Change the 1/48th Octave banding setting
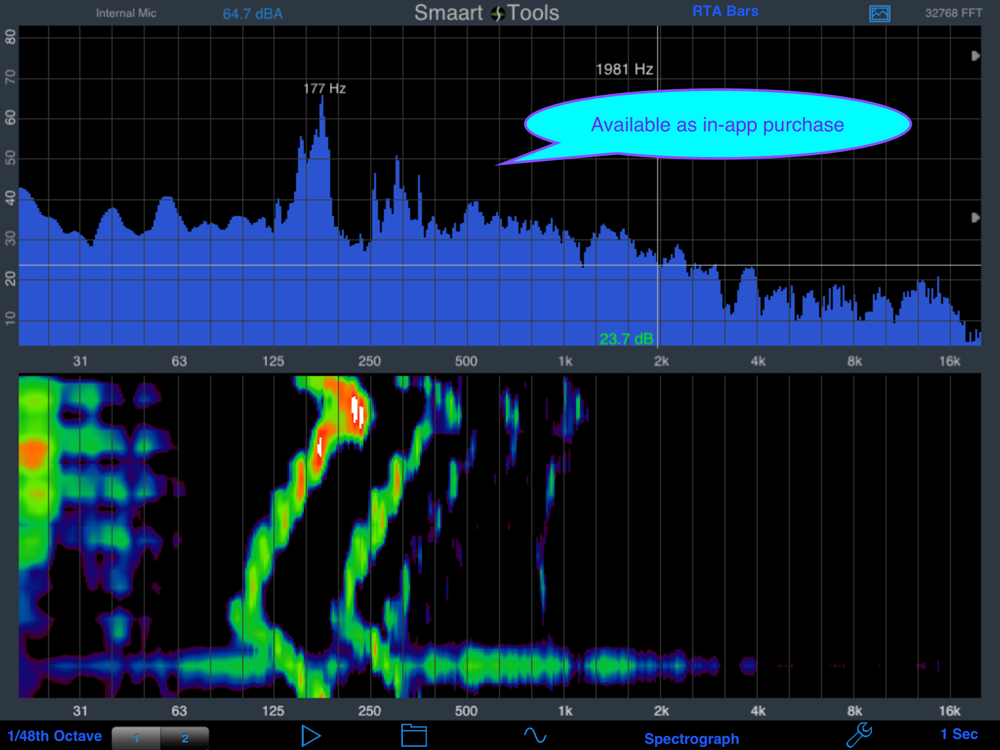 [55, 736]
